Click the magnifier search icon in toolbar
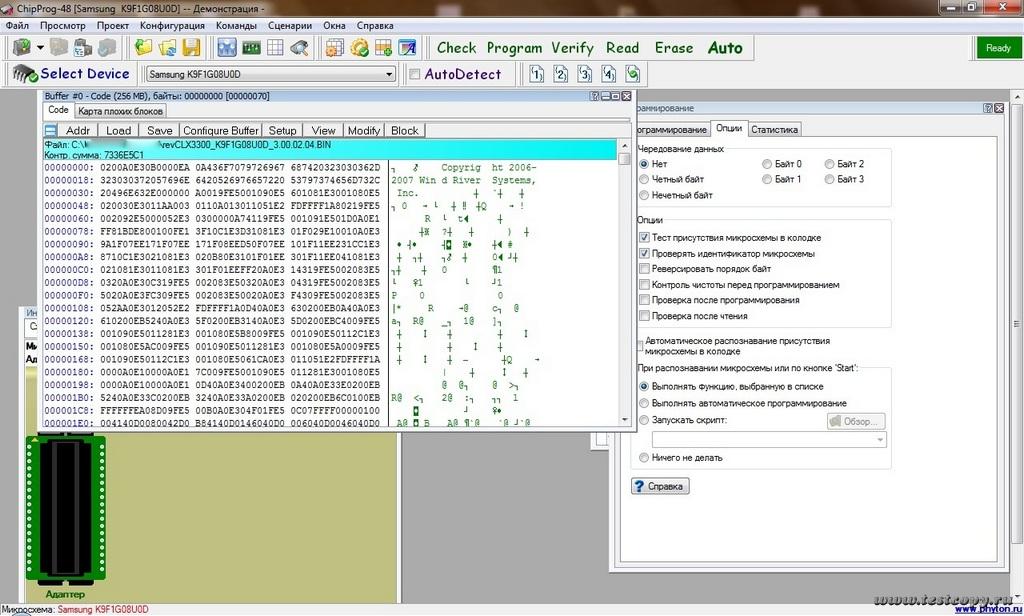Image resolution: width=1024 pixels, height=616 pixels. point(299,48)
